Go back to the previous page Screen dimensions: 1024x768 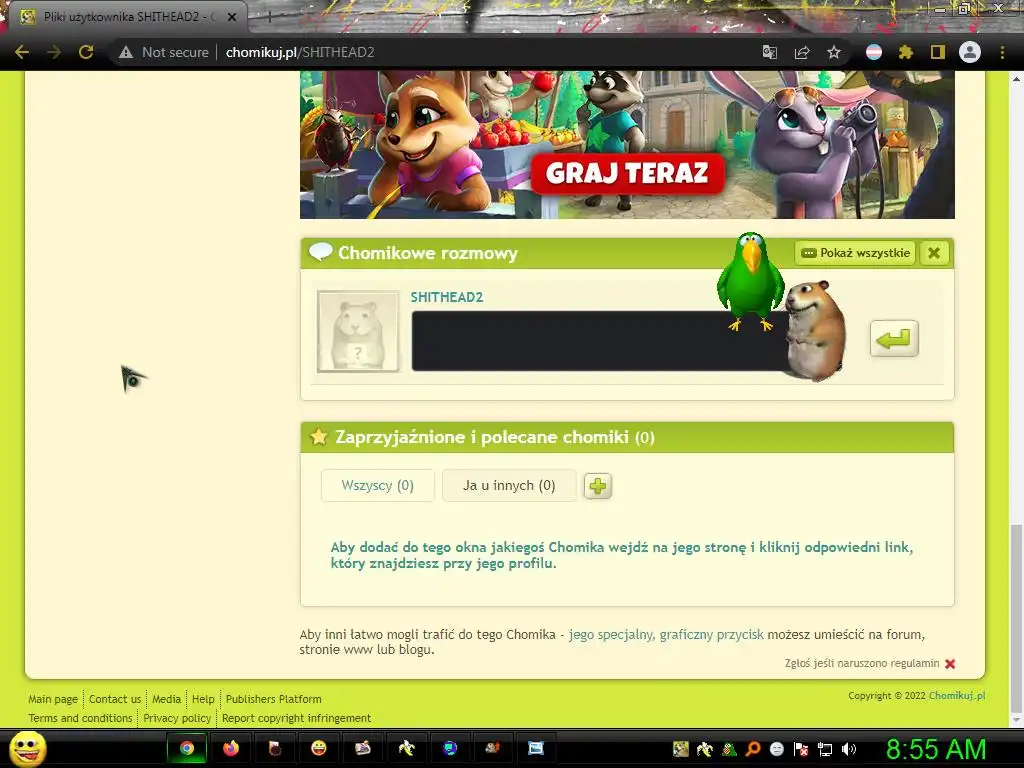(x=22, y=52)
